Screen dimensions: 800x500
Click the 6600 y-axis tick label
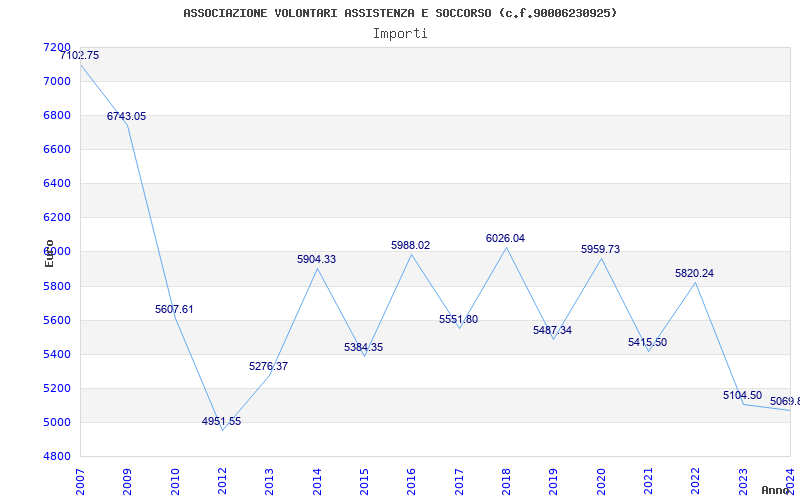coord(57,149)
